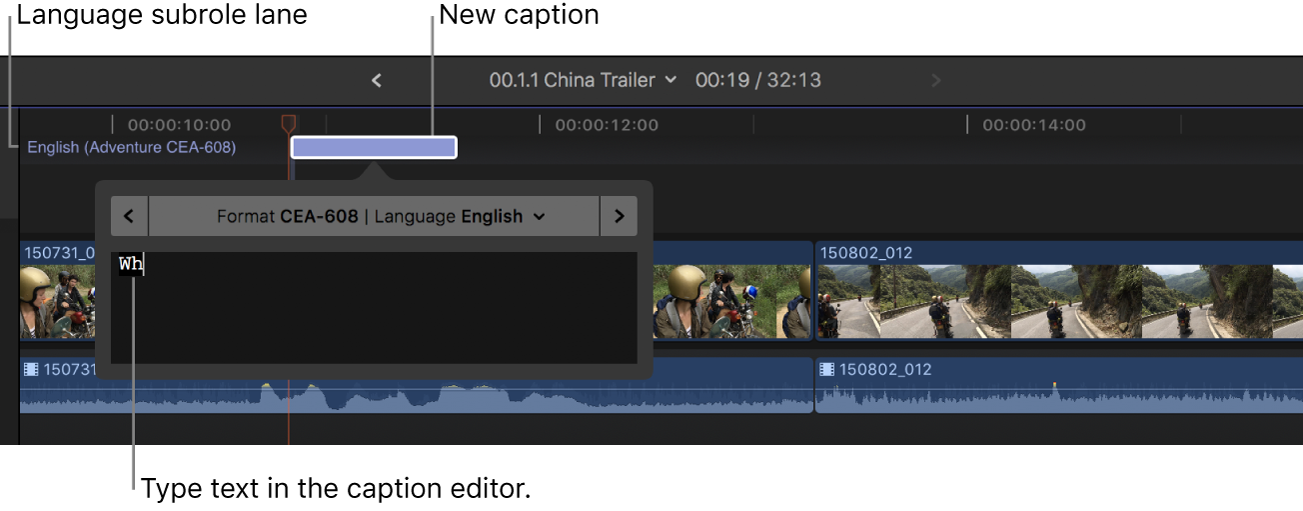Click the 00:00:12:00 ruler timecode
The image size is (1303, 511).
tap(607, 125)
